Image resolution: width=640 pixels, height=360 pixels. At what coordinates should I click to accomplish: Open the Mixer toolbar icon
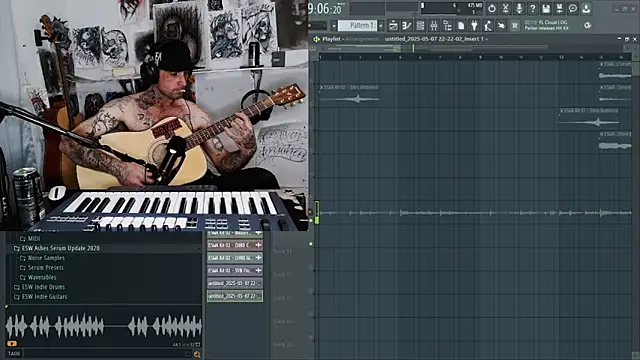[x=433, y=26]
